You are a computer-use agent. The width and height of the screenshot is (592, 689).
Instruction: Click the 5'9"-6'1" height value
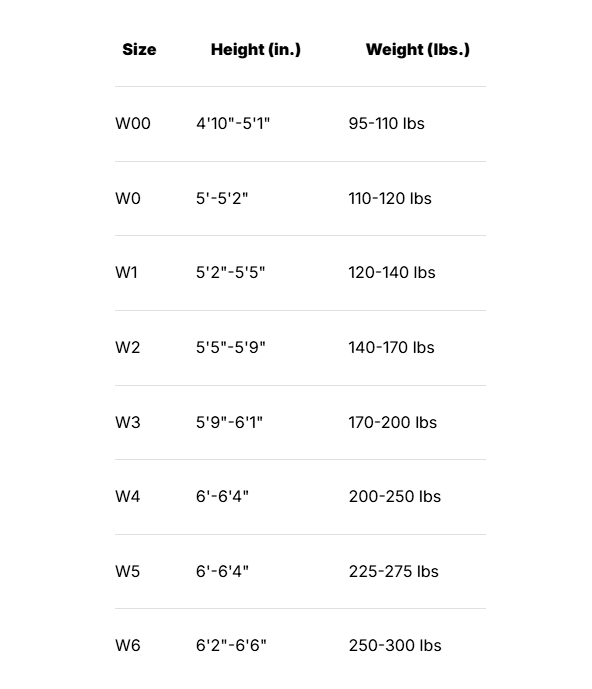coord(229,422)
